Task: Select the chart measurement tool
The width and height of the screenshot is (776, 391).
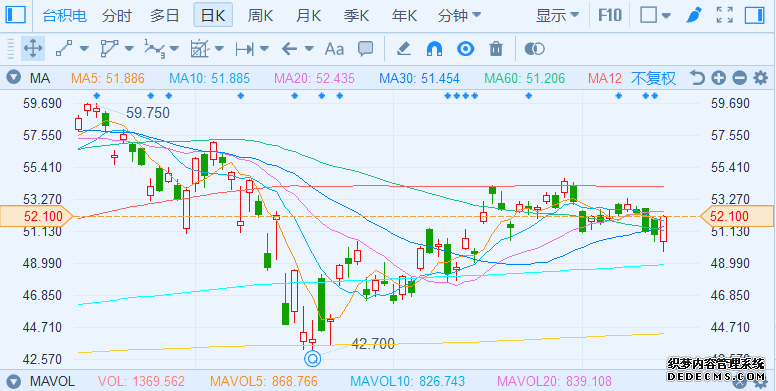Action: 199,49
